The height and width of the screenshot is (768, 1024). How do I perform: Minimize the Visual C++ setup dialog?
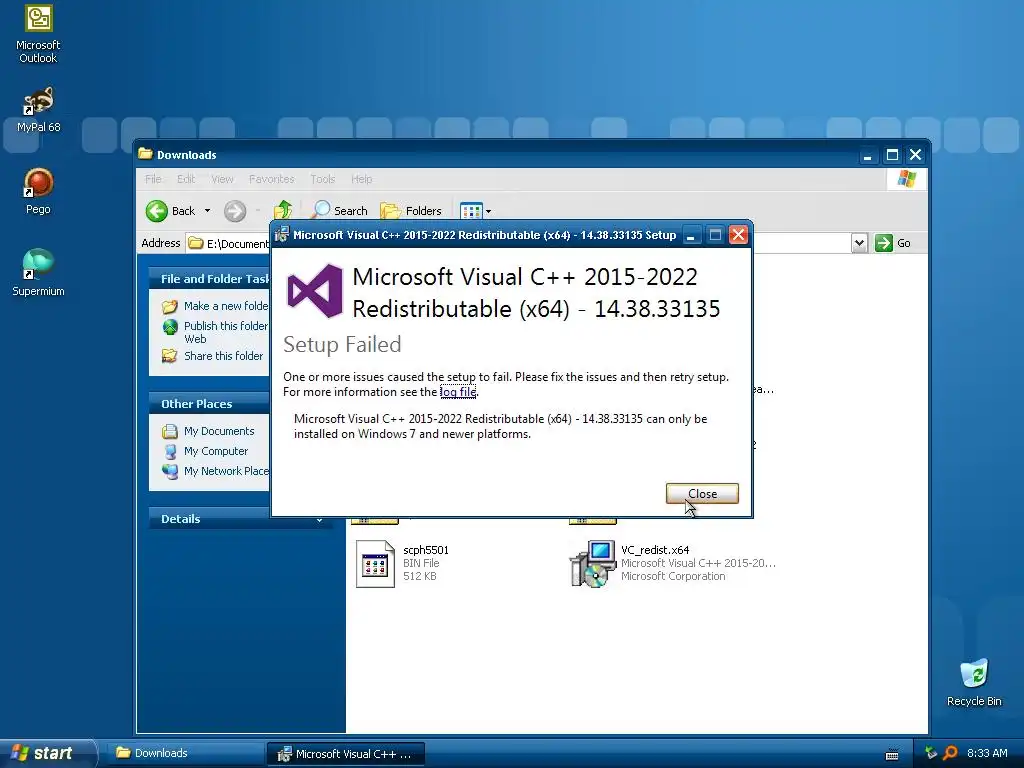pos(690,235)
